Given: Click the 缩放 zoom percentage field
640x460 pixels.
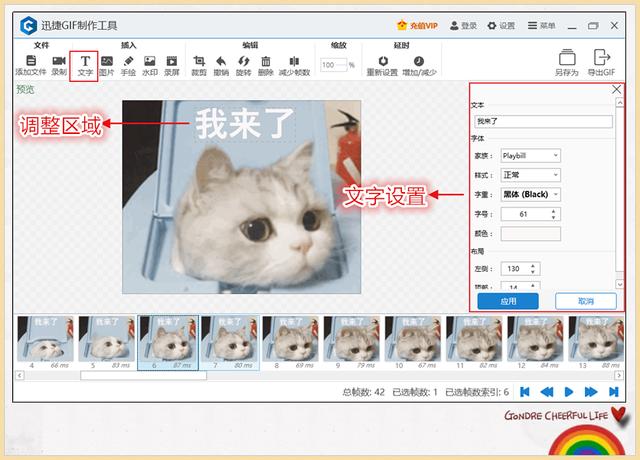Looking at the screenshot, I should tap(334, 65).
